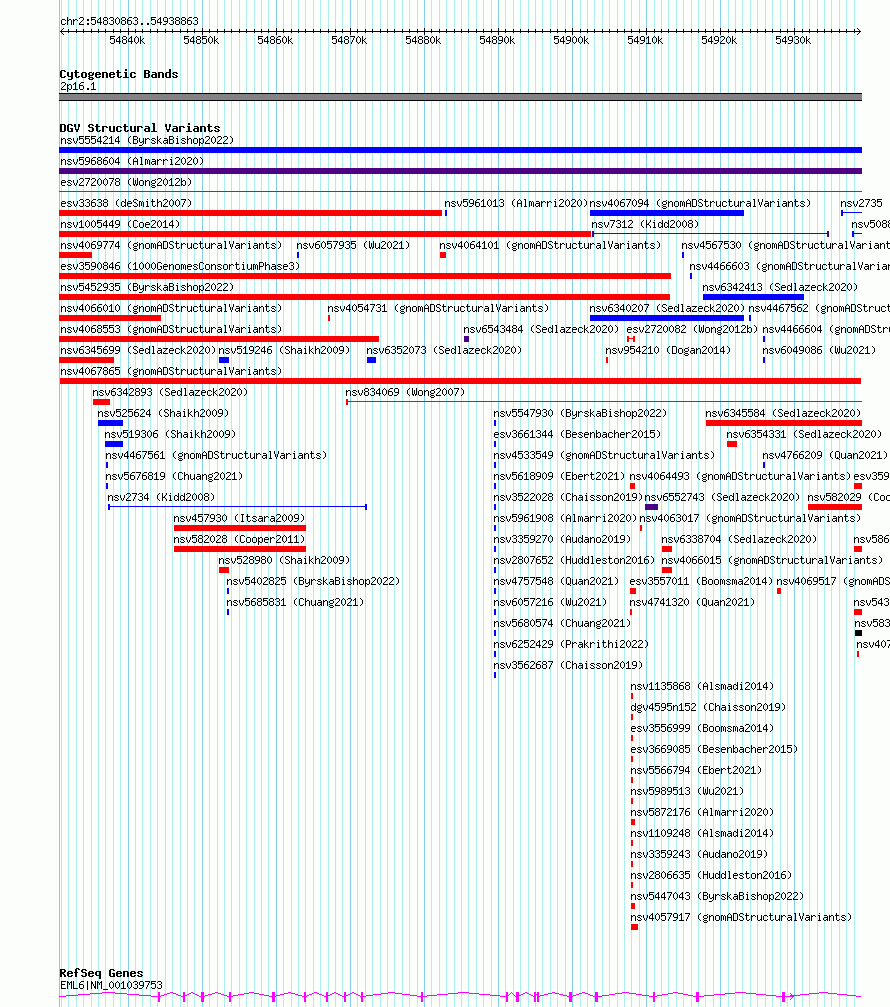The image size is (890, 1007).
Task: Open nsv6354331 (Sedlazeck2020) label
Action: pyautogui.click(x=805, y=434)
